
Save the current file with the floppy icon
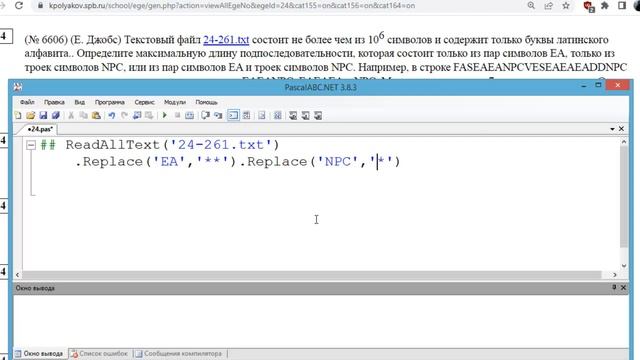pos(43,116)
